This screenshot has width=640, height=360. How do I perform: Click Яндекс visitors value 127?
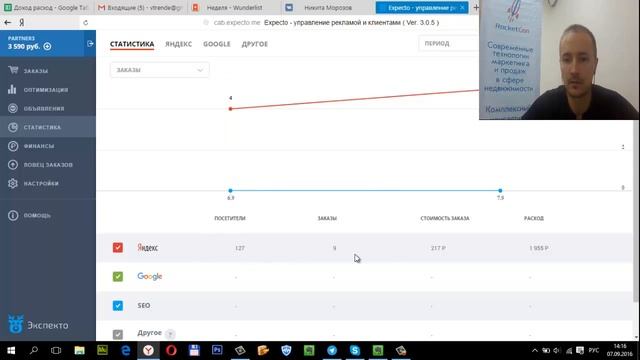[240, 248]
